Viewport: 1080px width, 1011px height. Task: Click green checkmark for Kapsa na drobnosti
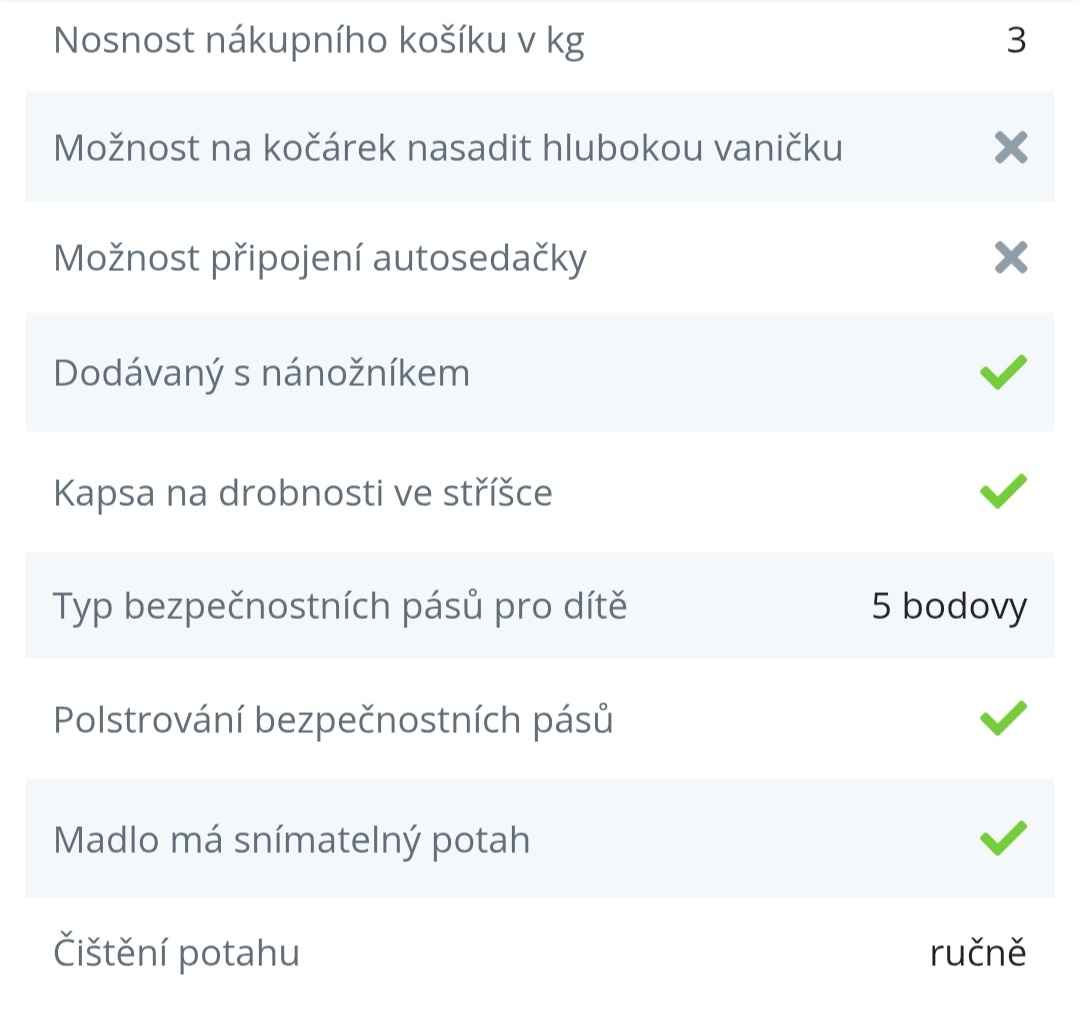click(x=1003, y=491)
